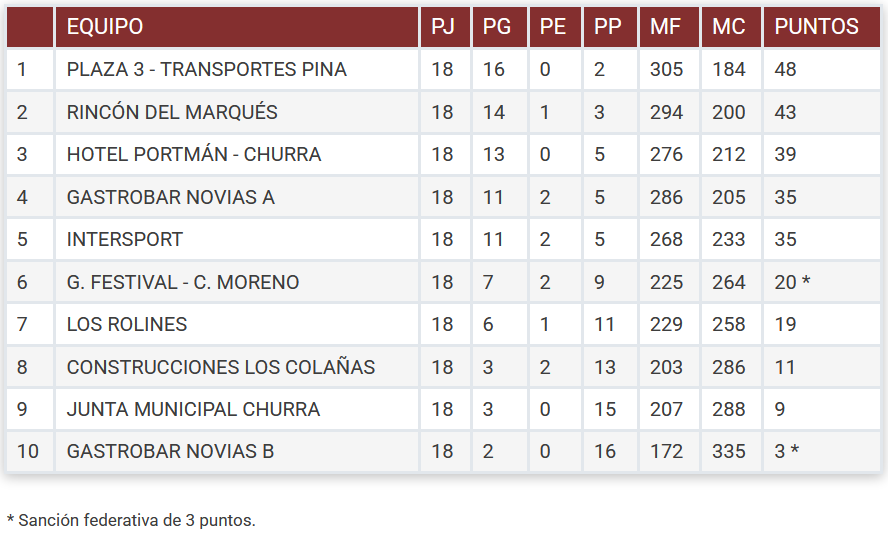The width and height of the screenshot is (888, 541).
Task: Click the PJ column header
Action: pos(442,27)
